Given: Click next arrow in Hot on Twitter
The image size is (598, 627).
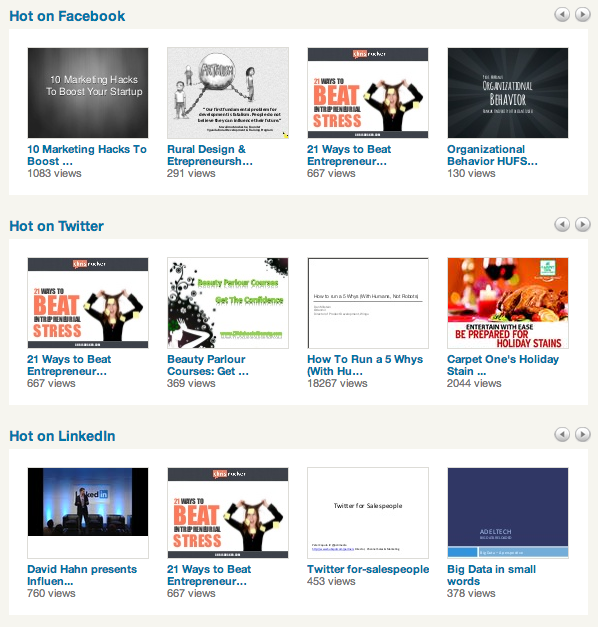Looking at the screenshot, I should point(583,224).
